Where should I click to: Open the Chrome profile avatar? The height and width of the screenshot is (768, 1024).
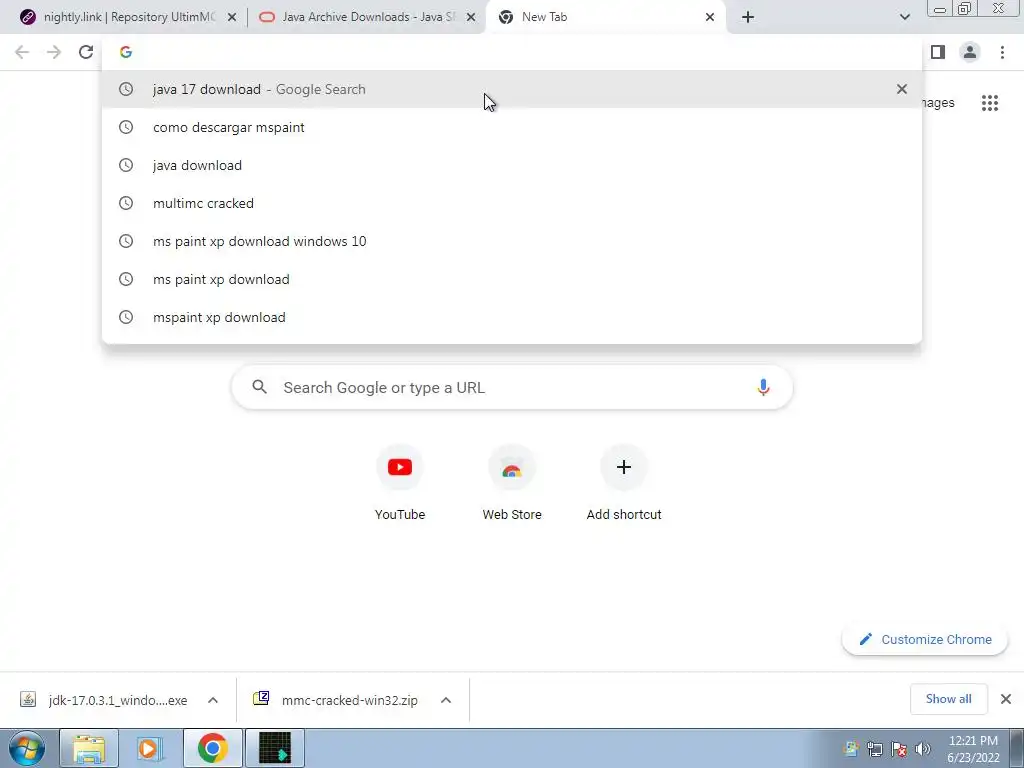click(x=970, y=52)
